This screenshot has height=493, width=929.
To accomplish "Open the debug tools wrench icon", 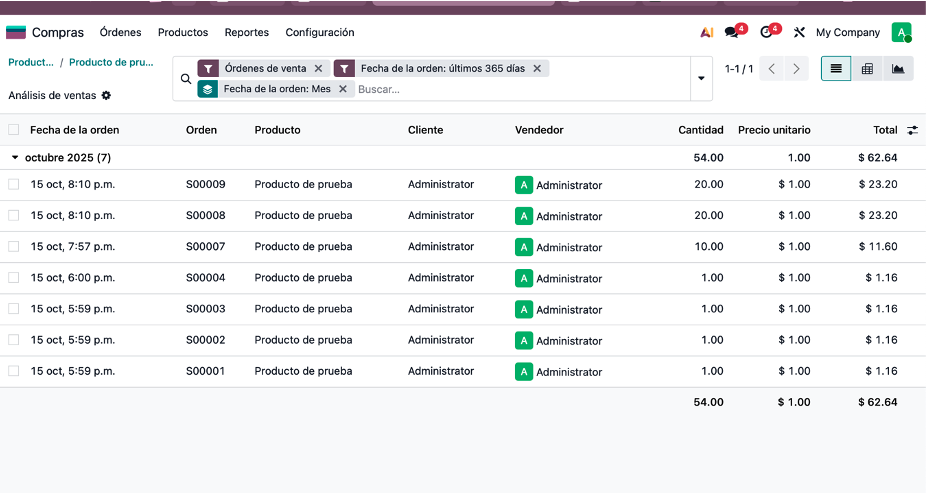I will [799, 32].
